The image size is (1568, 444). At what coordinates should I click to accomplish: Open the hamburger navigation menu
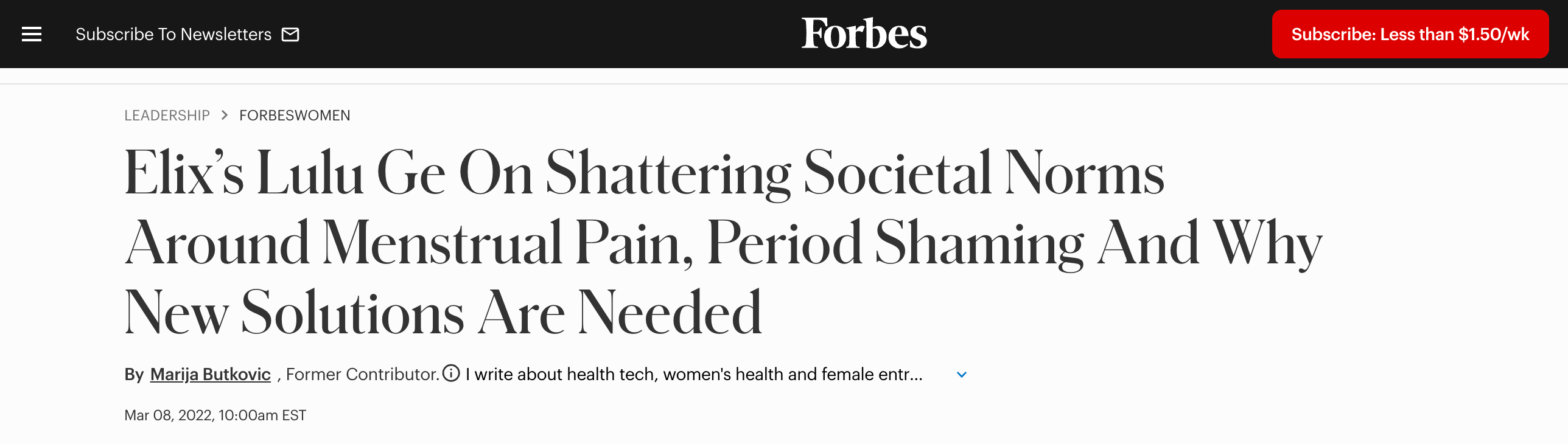pyautogui.click(x=32, y=34)
